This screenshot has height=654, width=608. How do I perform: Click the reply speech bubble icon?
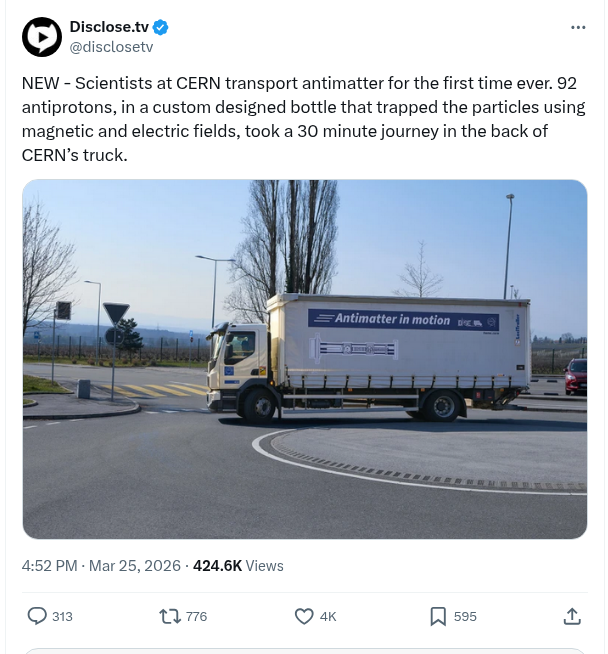point(37,616)
